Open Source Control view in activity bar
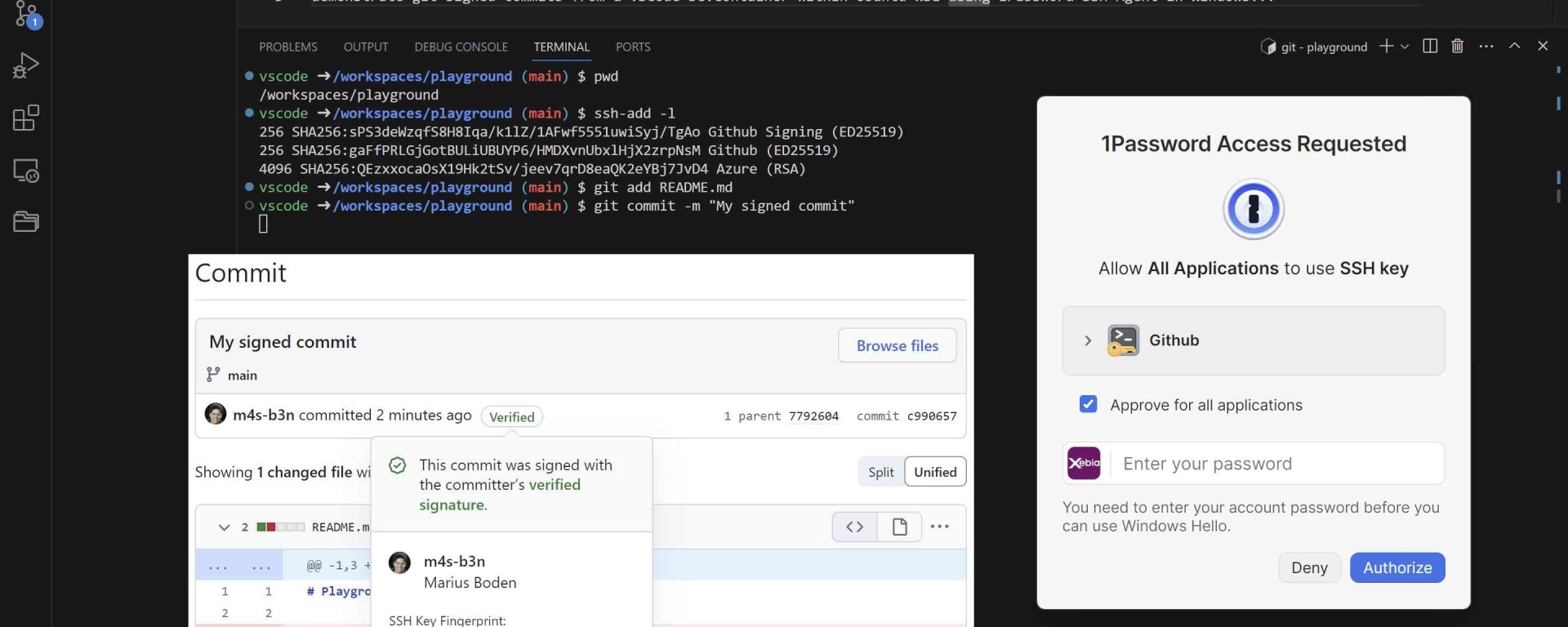Viewport: 1568px width, 627px height. (x=26, y=15)
